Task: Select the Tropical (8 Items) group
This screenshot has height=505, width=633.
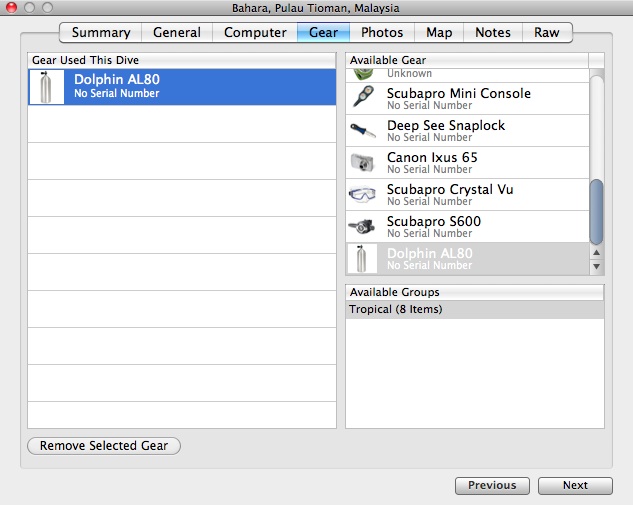Action: pyautogui.click(x=474, y=310)
